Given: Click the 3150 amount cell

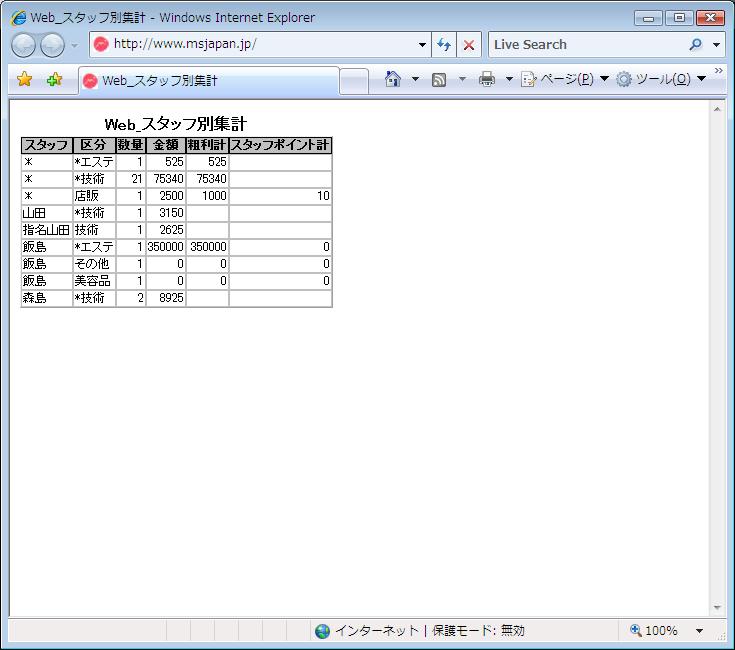Looking at the screenshot, I should pyautogui.click(x=166, y=213).
